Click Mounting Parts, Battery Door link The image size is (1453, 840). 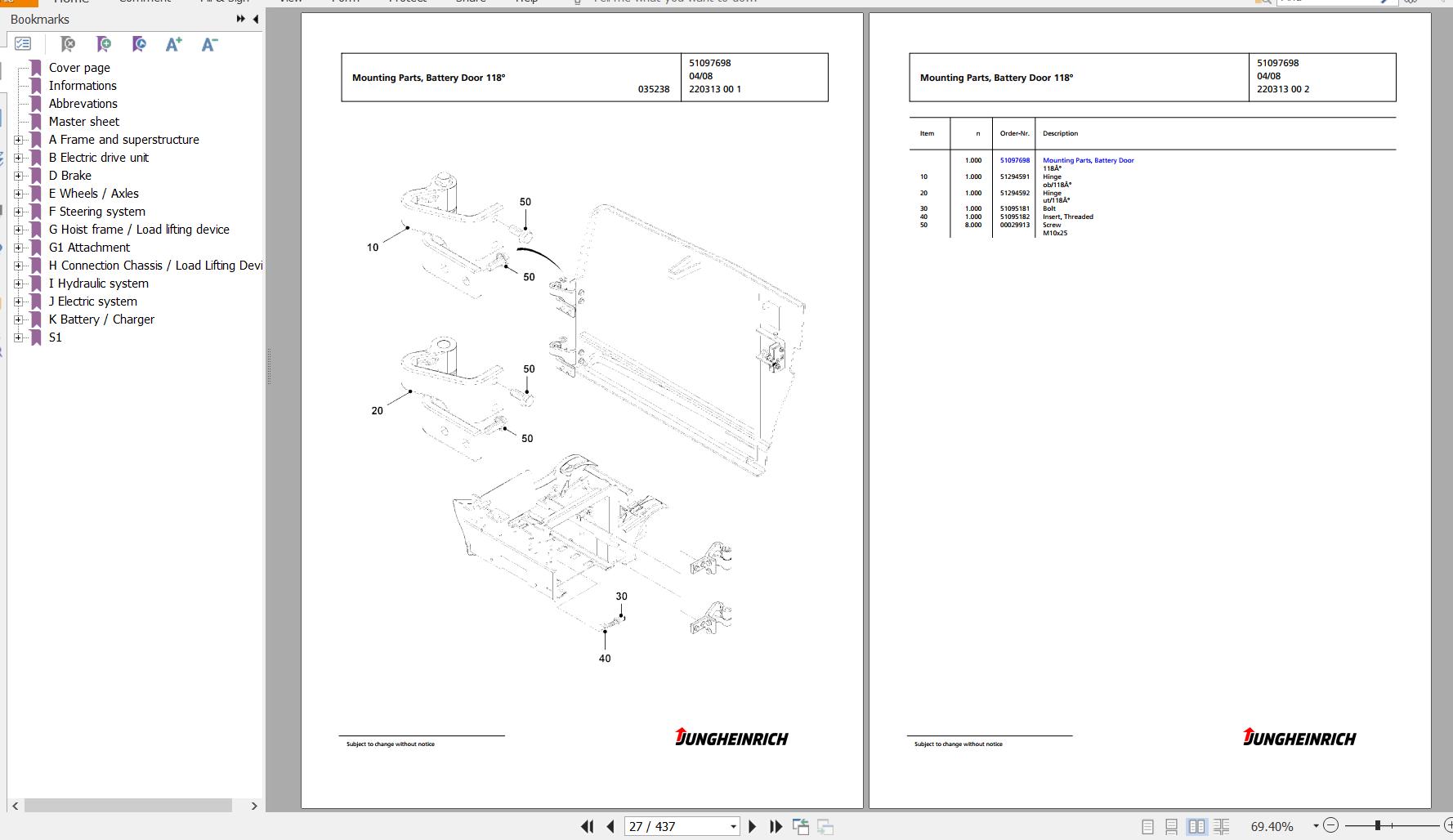(x=1089, y=160)
